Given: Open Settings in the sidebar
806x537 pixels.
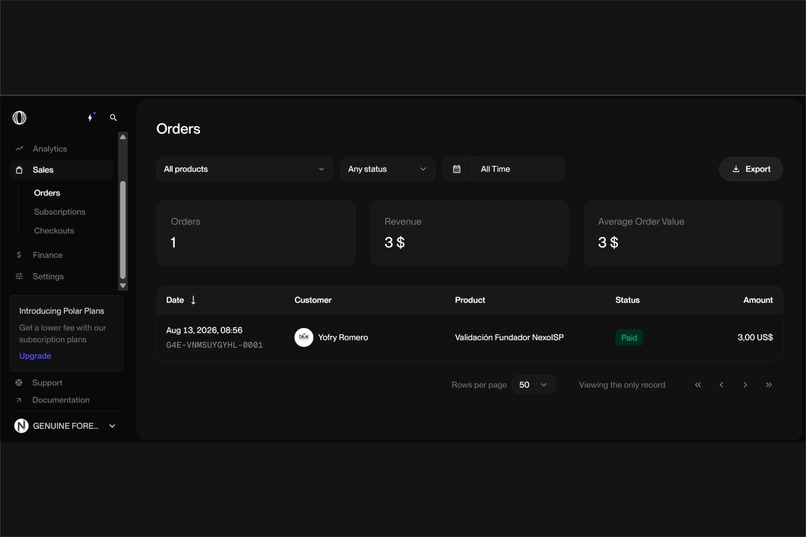Looking at the screenshot, I should pyautogui.click(x=48, y=276).
